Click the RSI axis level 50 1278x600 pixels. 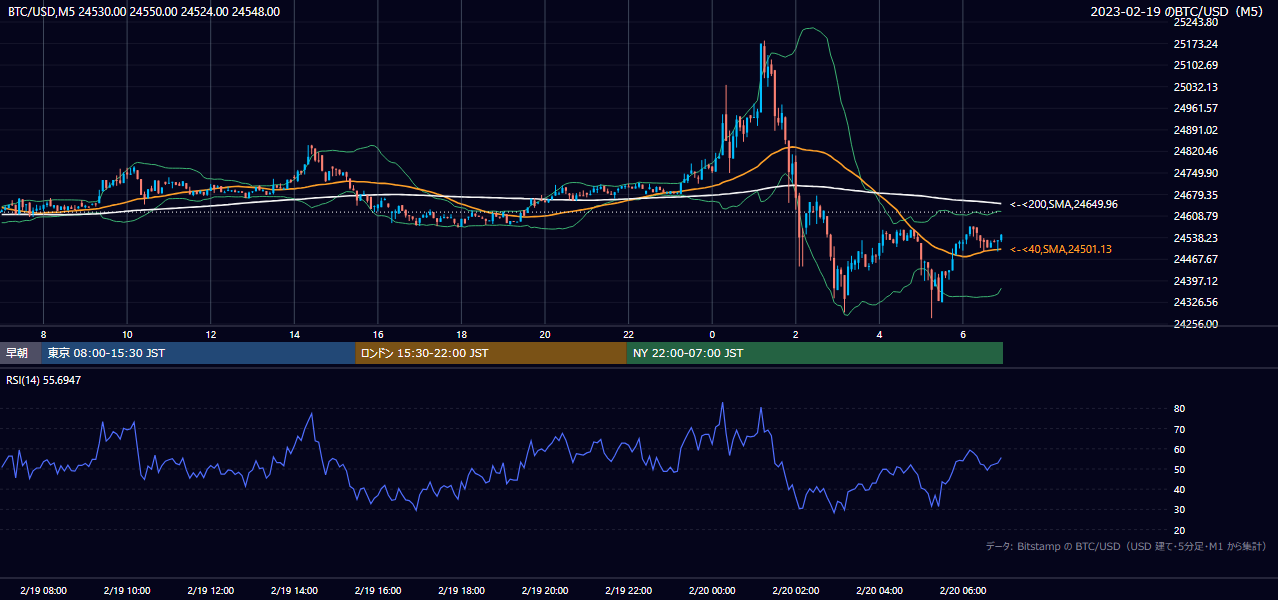coord(1180,469)
